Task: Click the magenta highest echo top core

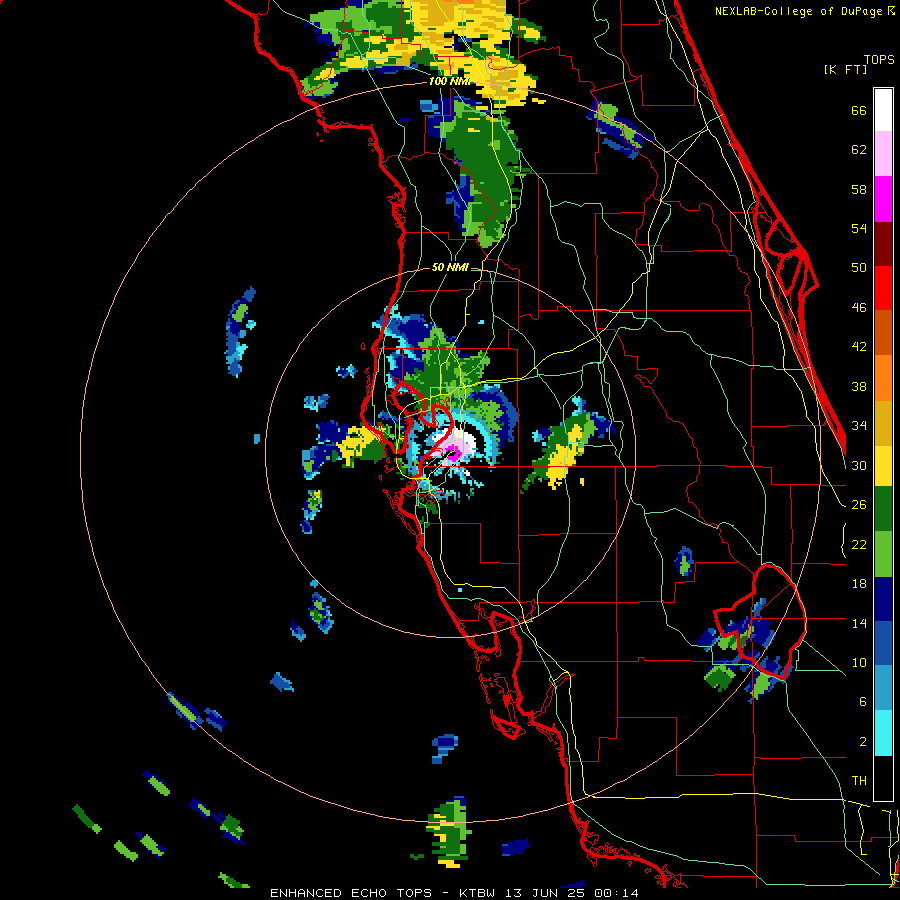Action: coord(453,453)
